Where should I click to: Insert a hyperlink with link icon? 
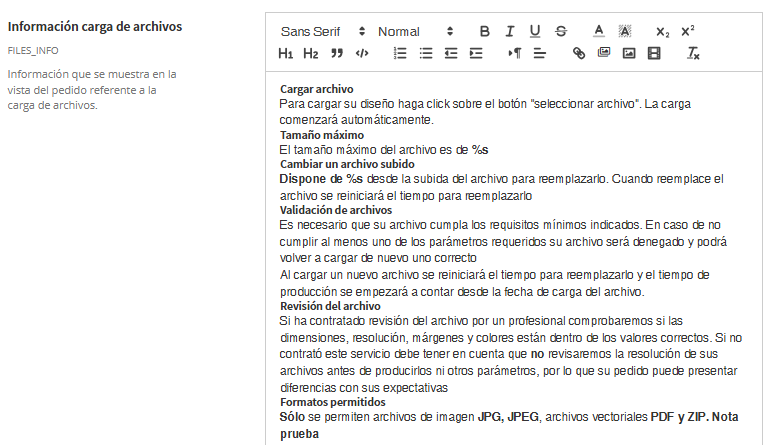[578, 53]
